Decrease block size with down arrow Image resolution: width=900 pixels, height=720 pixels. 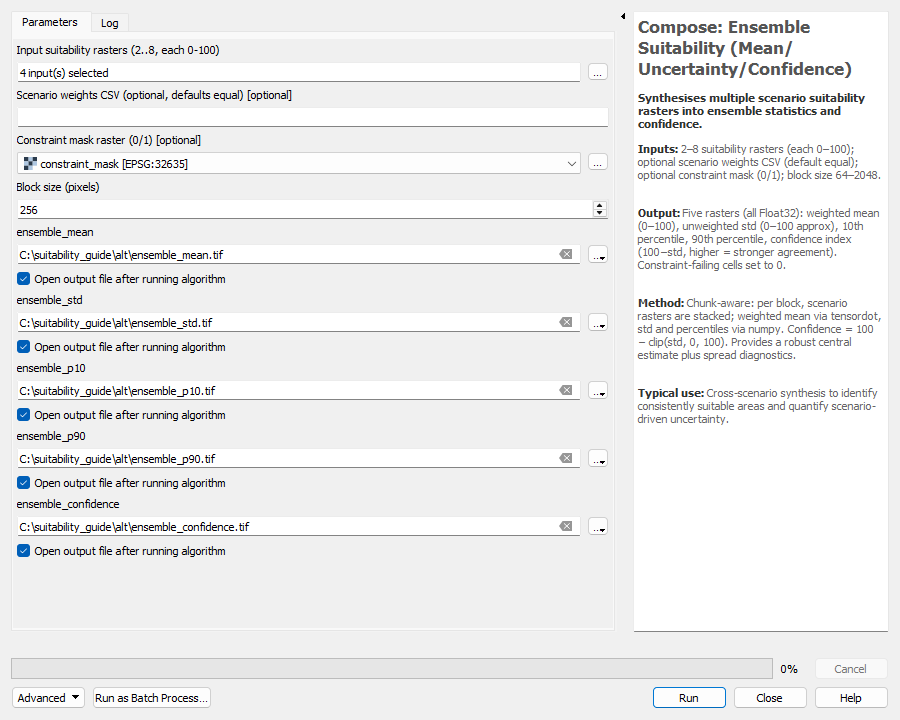[x=600, y=214]
